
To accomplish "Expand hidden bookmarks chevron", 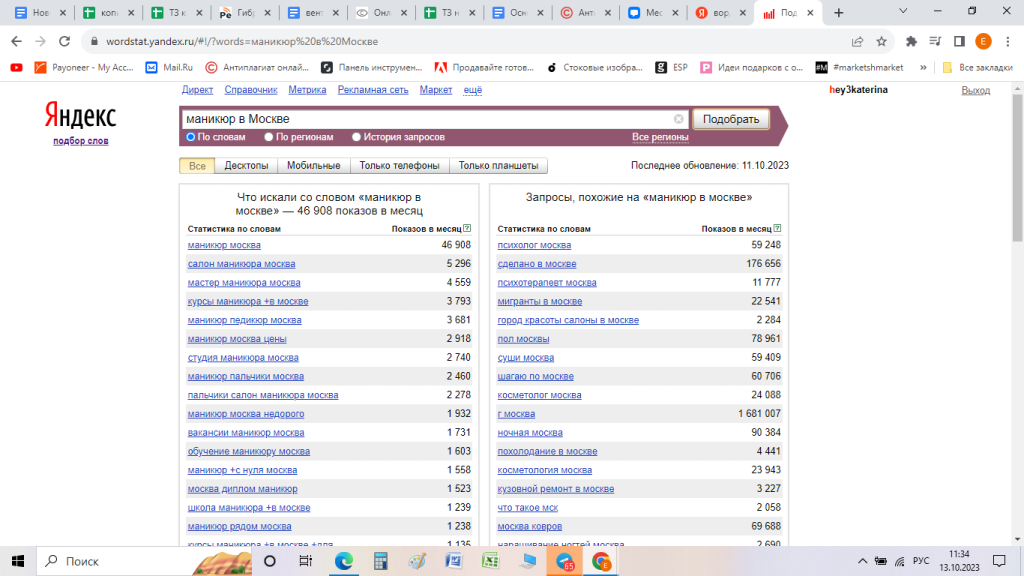I will pos(923,67).
